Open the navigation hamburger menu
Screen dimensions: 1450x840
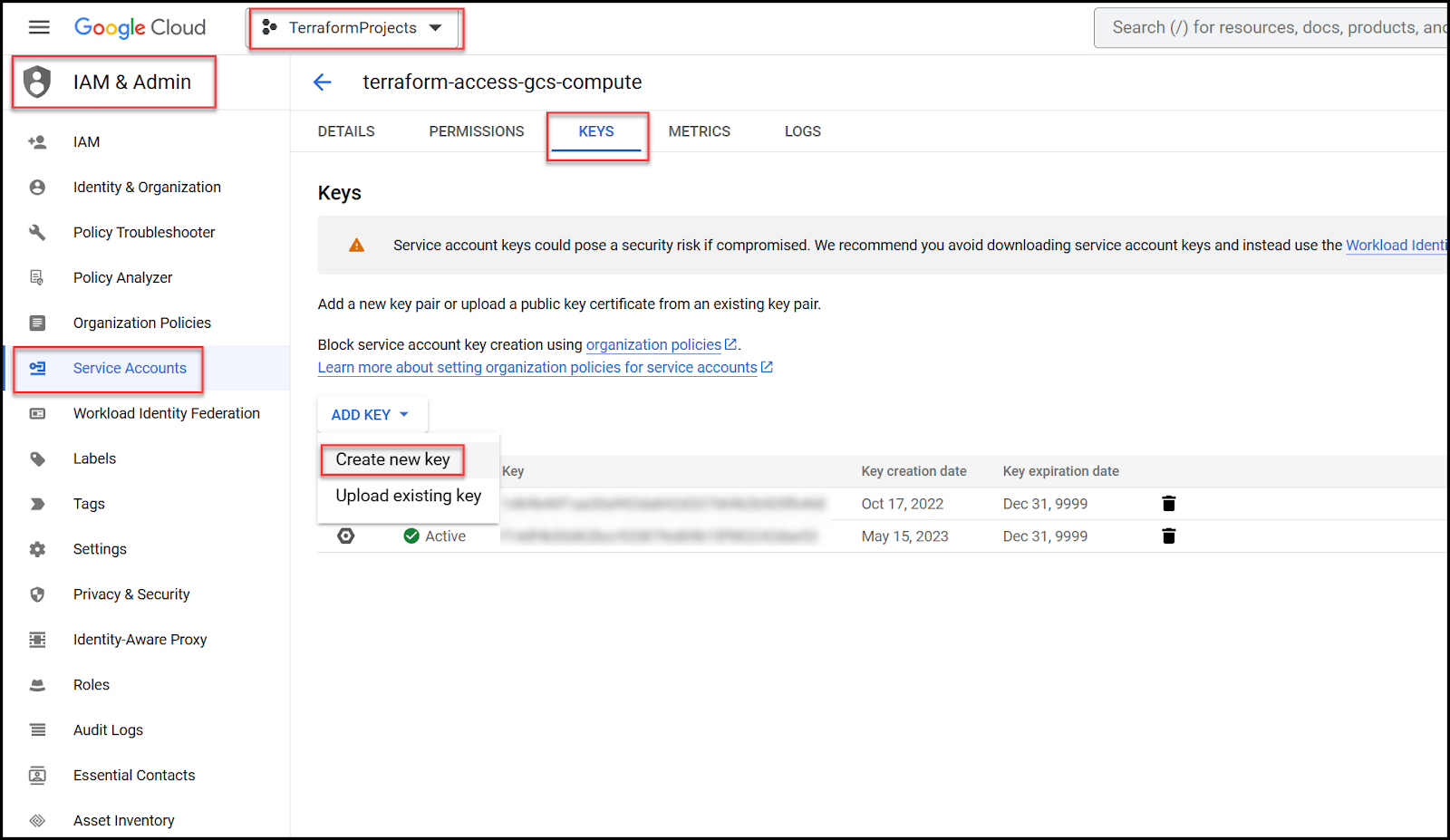click(x=39, y=27)
